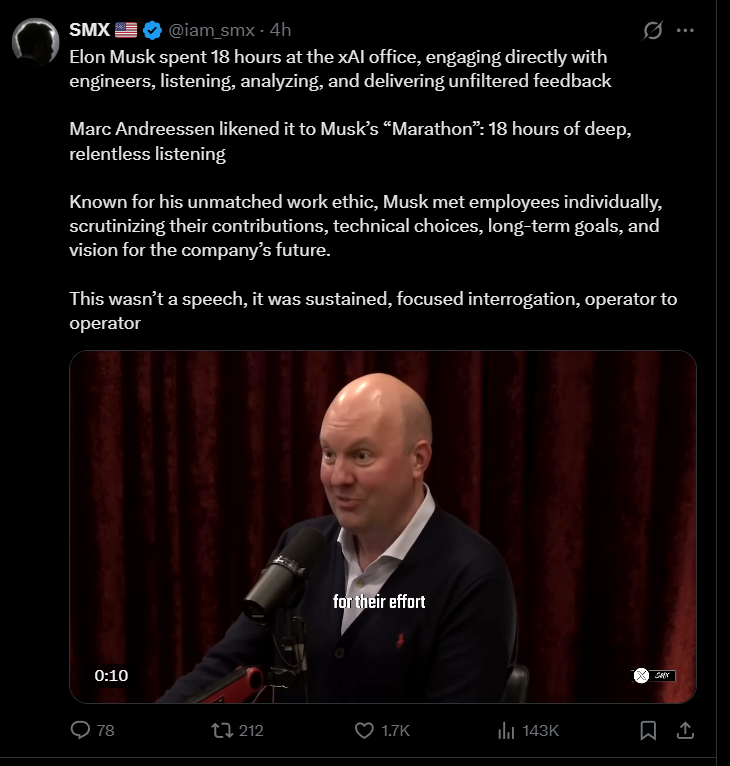
Task: Click the SMX watermark on the video
Action: (655, 676)
